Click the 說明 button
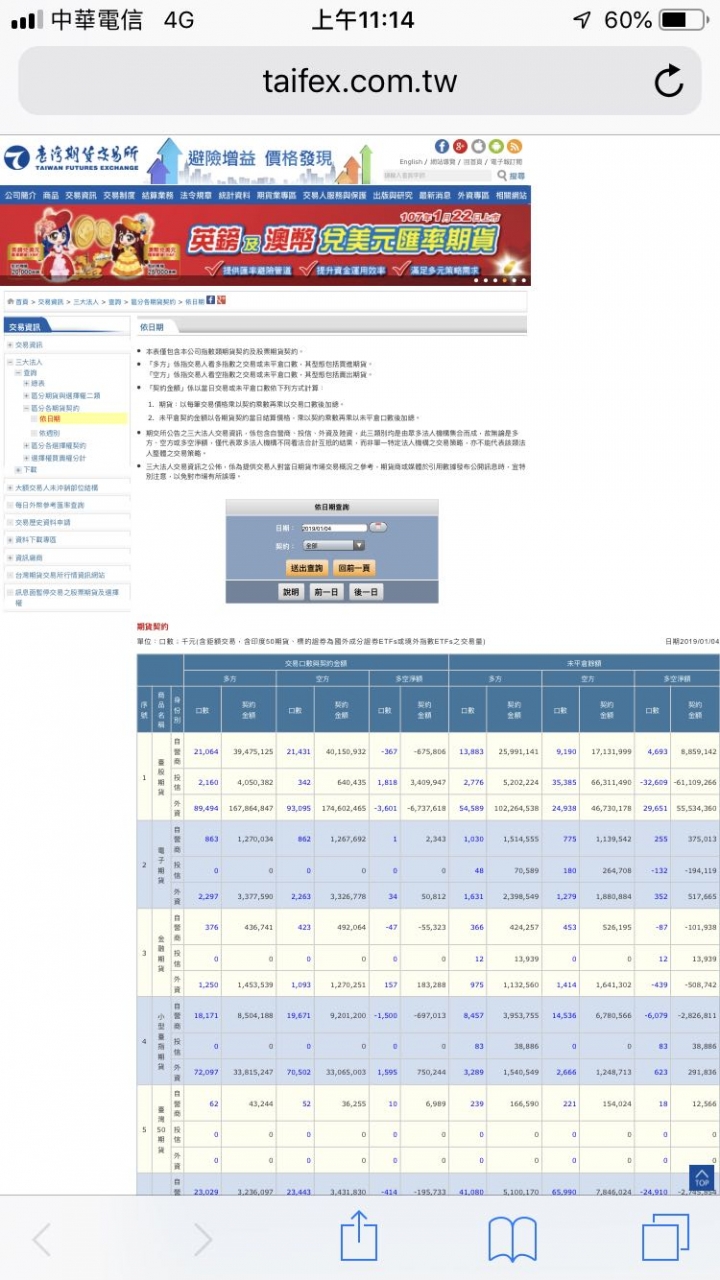 [290, 592]
